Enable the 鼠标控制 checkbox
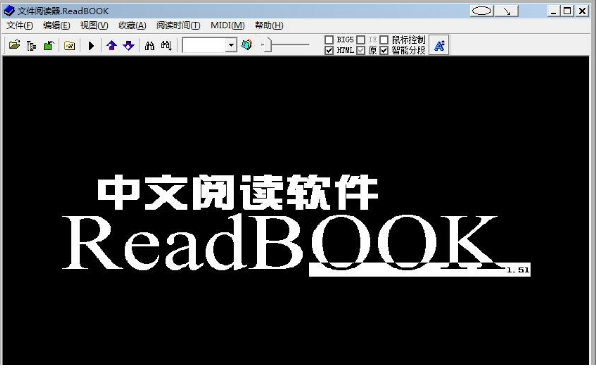Image resolution: width=596 pixels, height=379 pixels. coord(384,40)
